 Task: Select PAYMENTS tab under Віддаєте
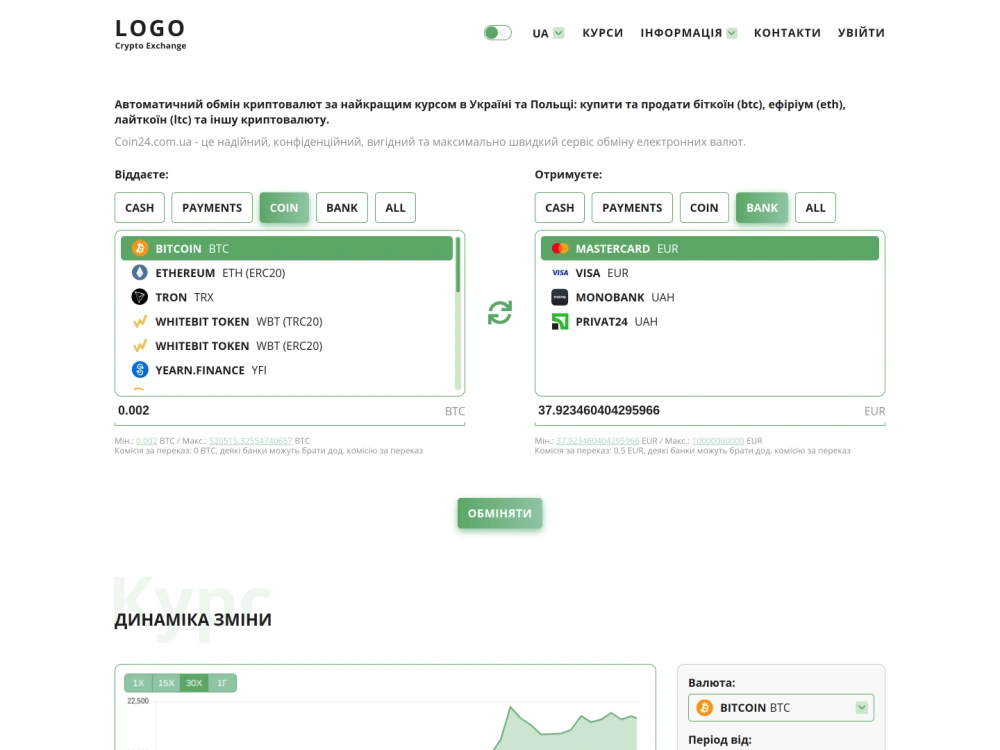point(212,208)
